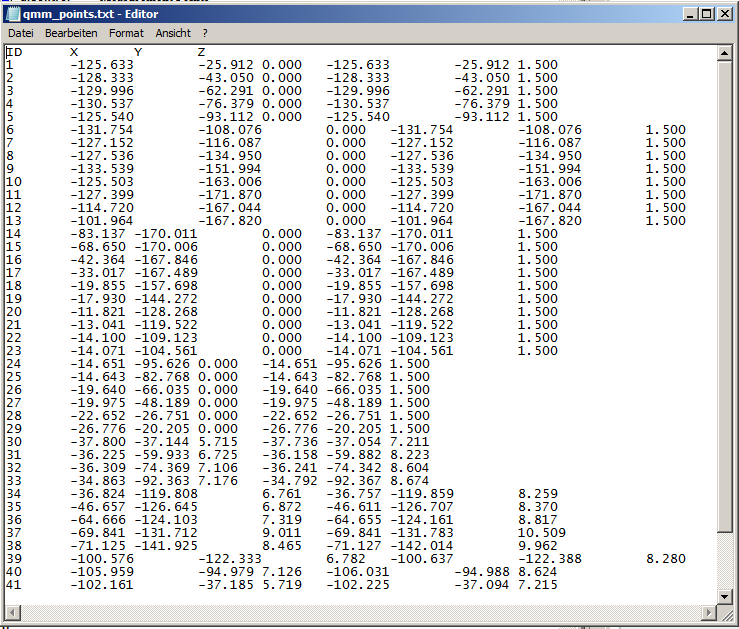Open the Datei menu
The height and width of the screenshot is (629, 739).
(21, 33)
